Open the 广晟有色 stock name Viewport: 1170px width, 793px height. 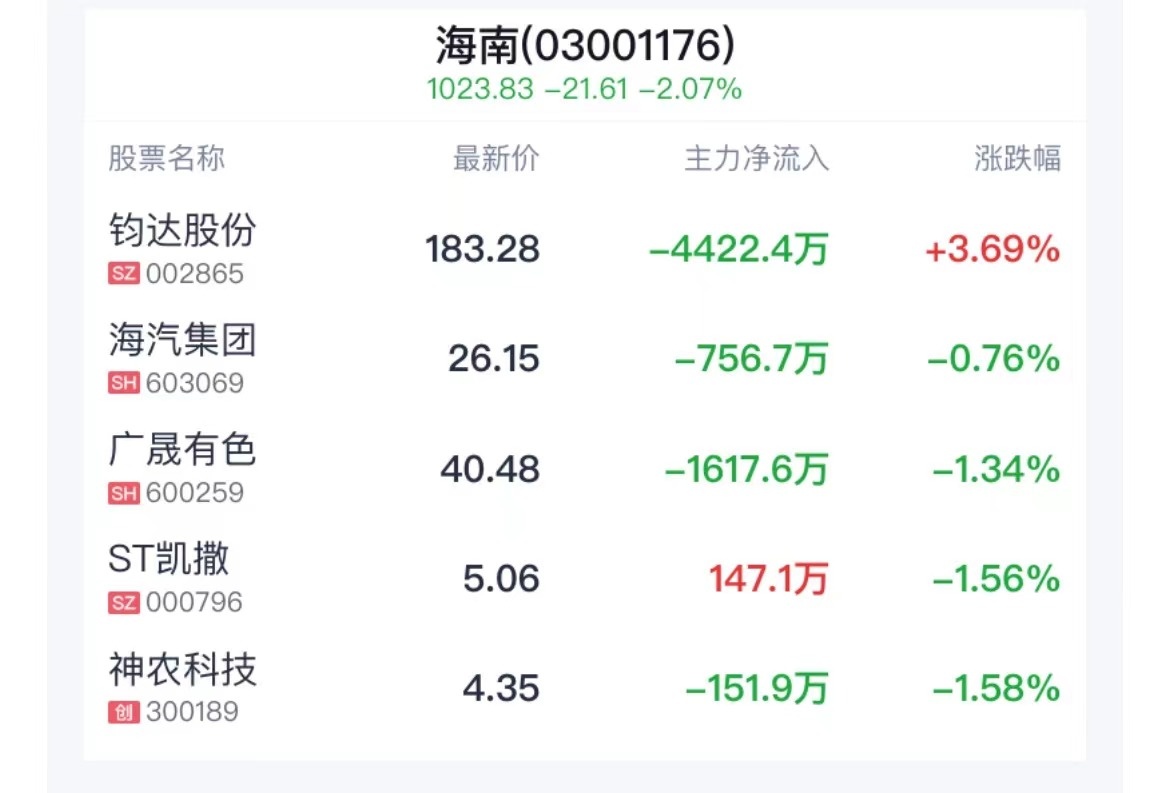pyautogui.click(x=183, y=450)
